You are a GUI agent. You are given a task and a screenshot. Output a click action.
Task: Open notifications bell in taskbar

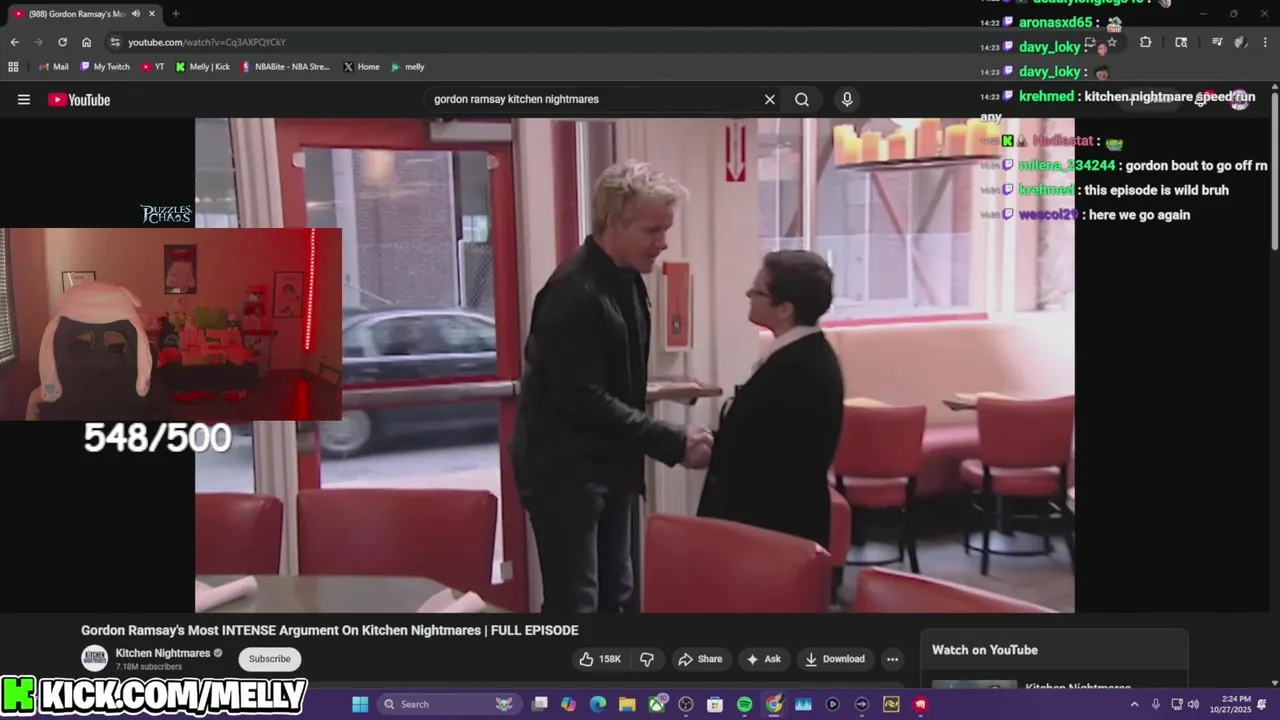[1262, 704]
